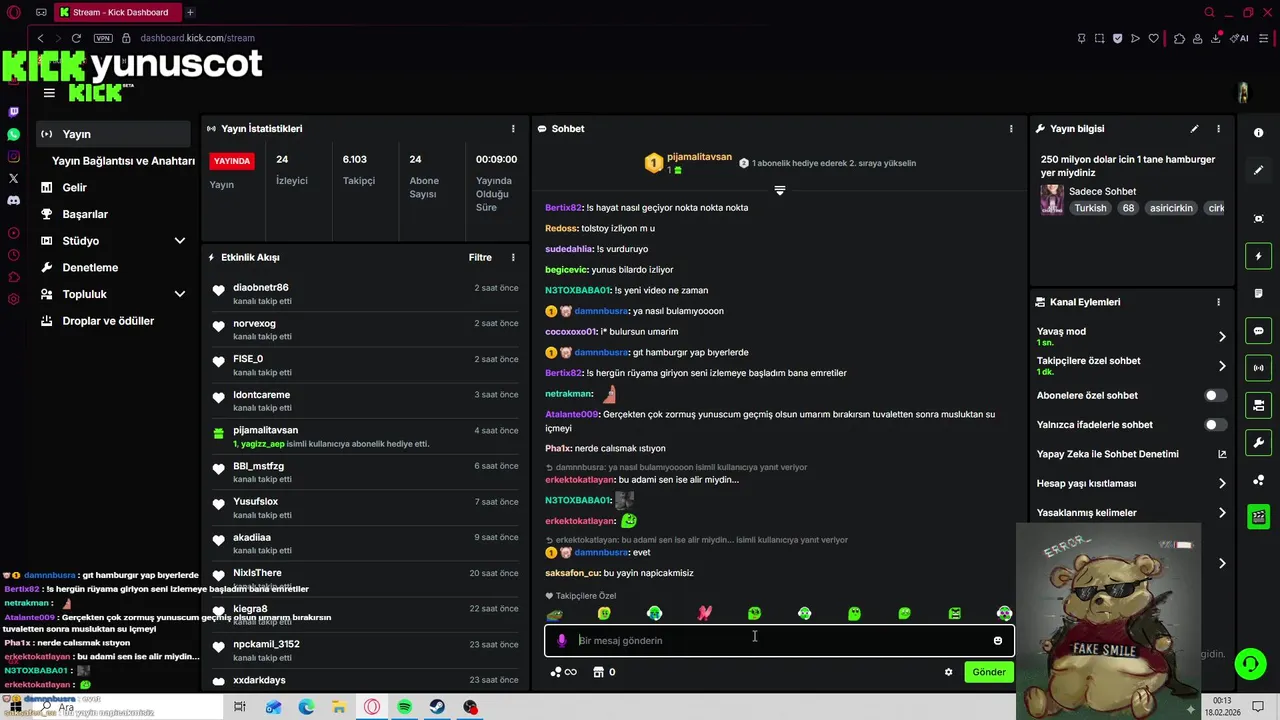This screenshot has height=720, width=1280.
Task: Click the info icon in the right toolbar
Action: 1259,133
